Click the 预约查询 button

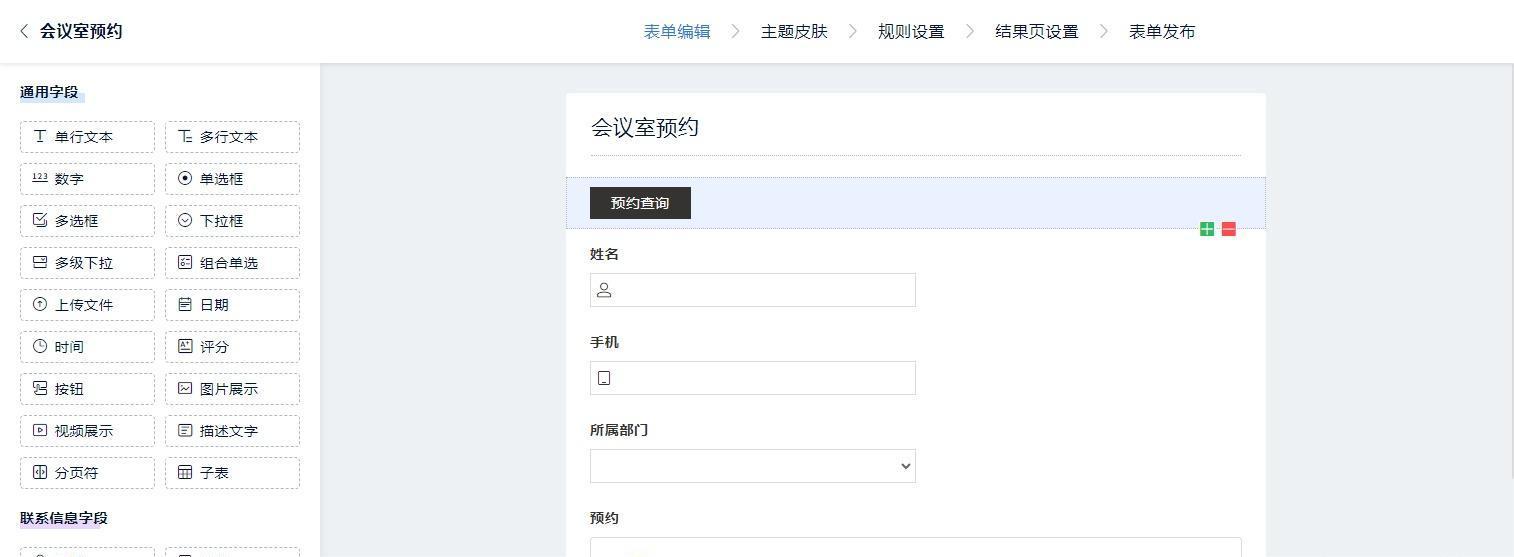[640, 203]
